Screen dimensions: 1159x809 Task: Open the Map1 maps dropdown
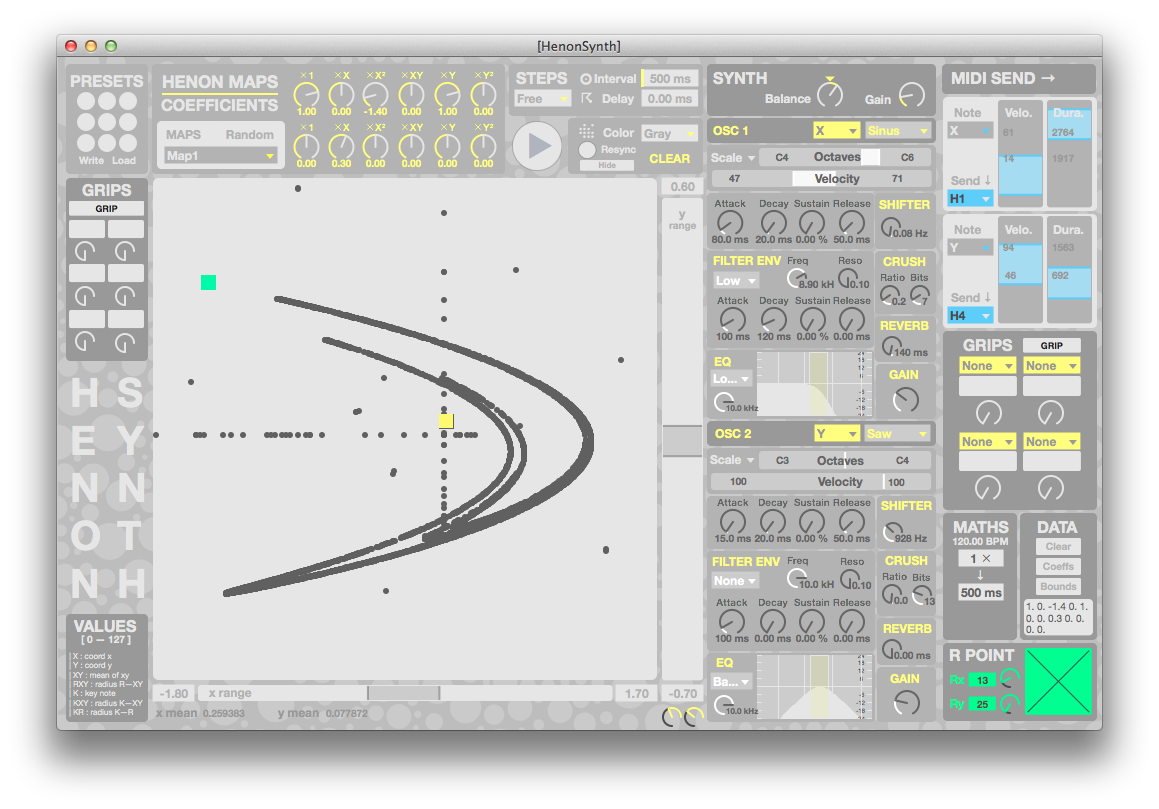[220, 156]
